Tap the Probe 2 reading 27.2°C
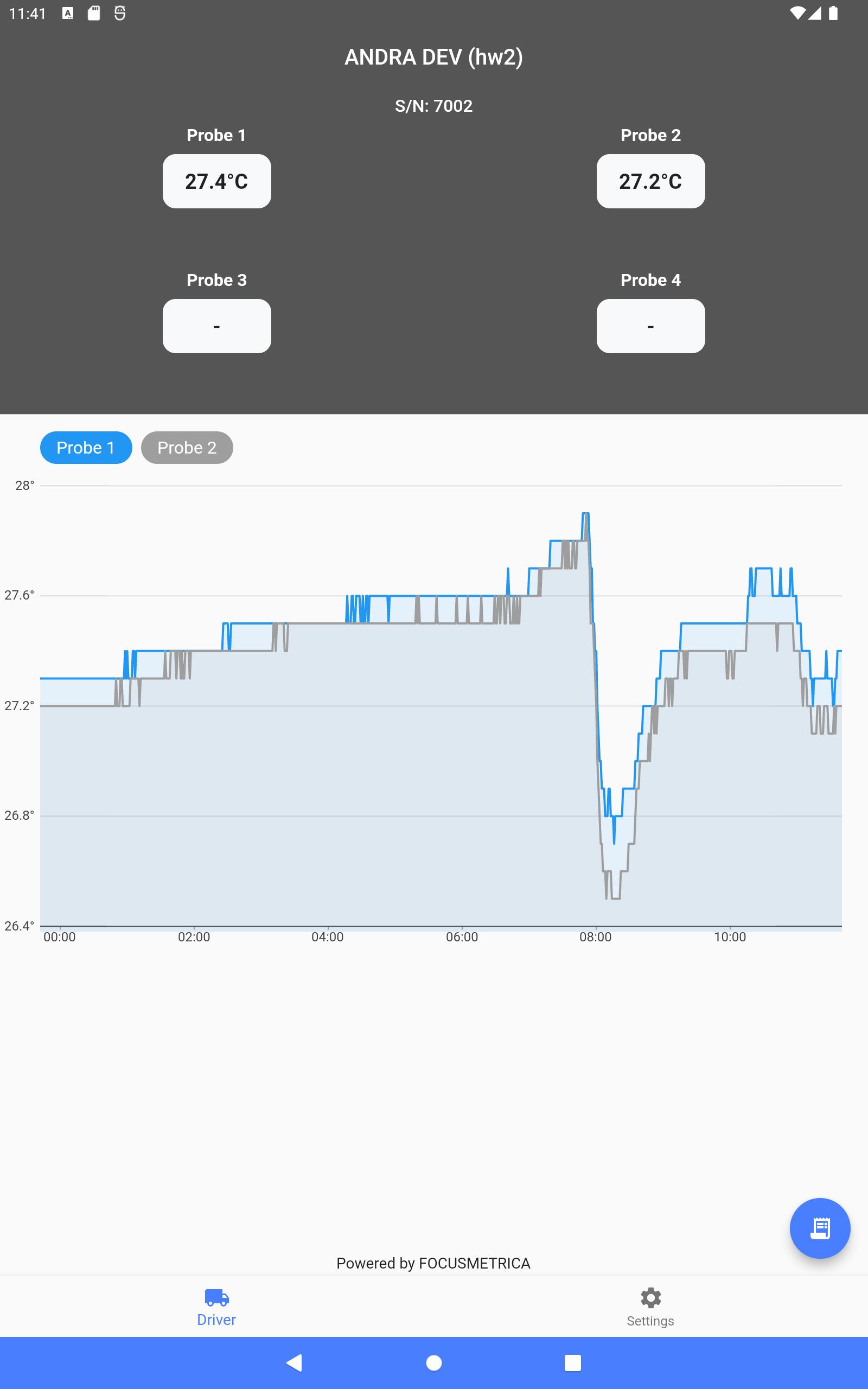This screenshot has width=868, height=1389. pos(650,181)
